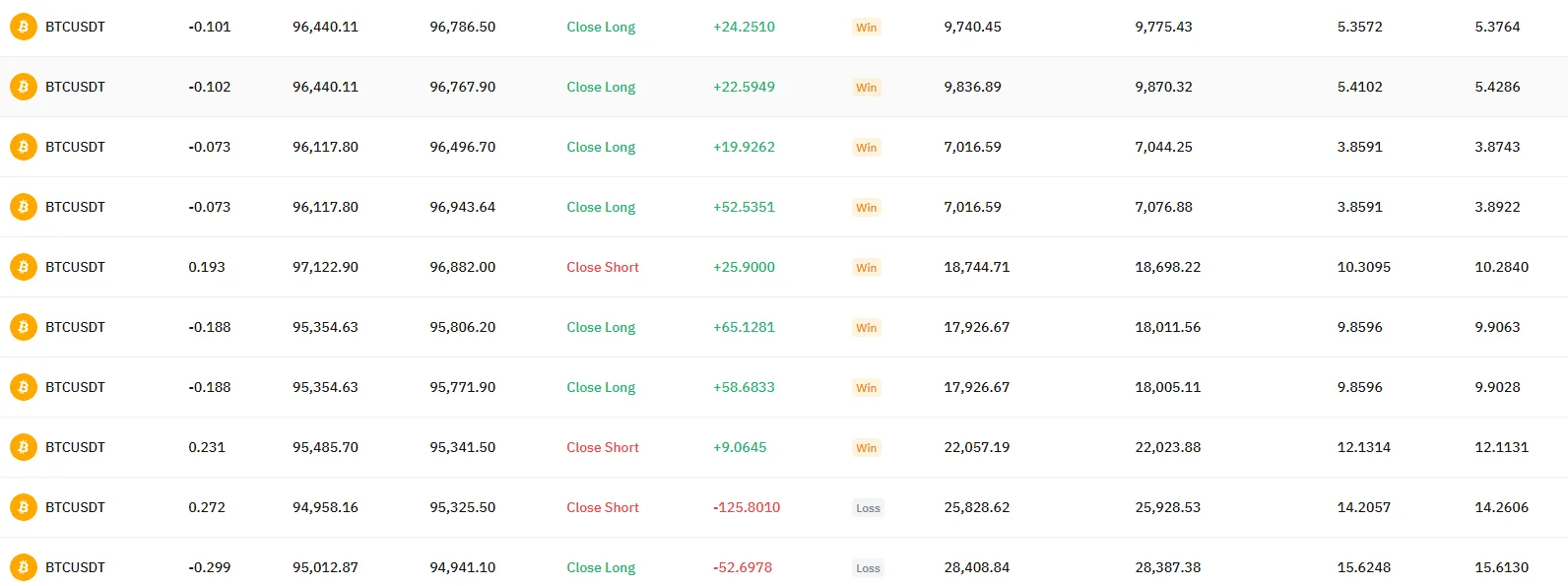Click the +24.2510 profit value

pos(744,27)
